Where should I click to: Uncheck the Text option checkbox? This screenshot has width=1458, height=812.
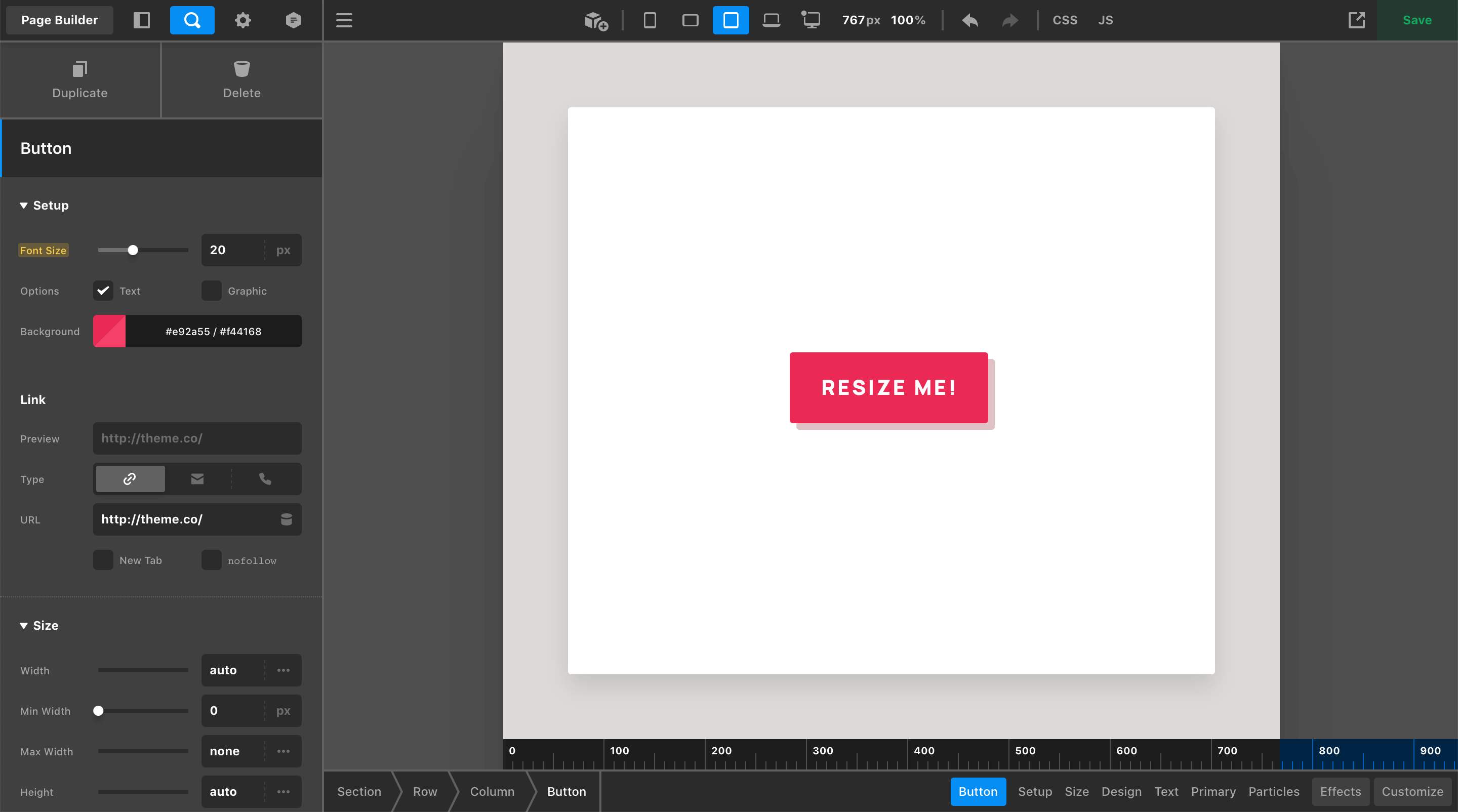102,291
